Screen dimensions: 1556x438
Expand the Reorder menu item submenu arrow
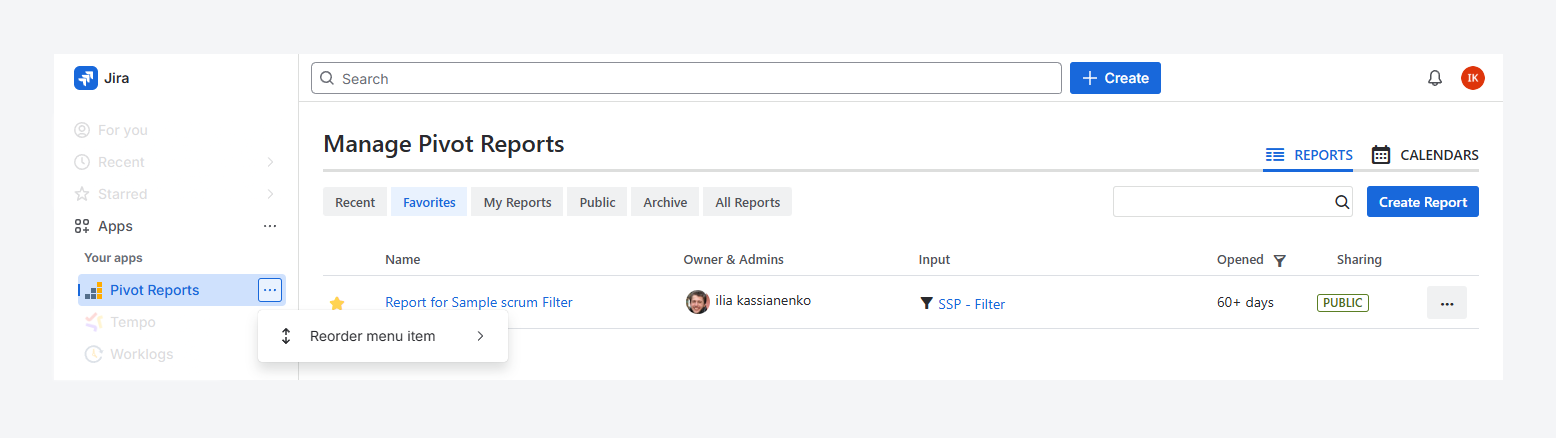480,336
